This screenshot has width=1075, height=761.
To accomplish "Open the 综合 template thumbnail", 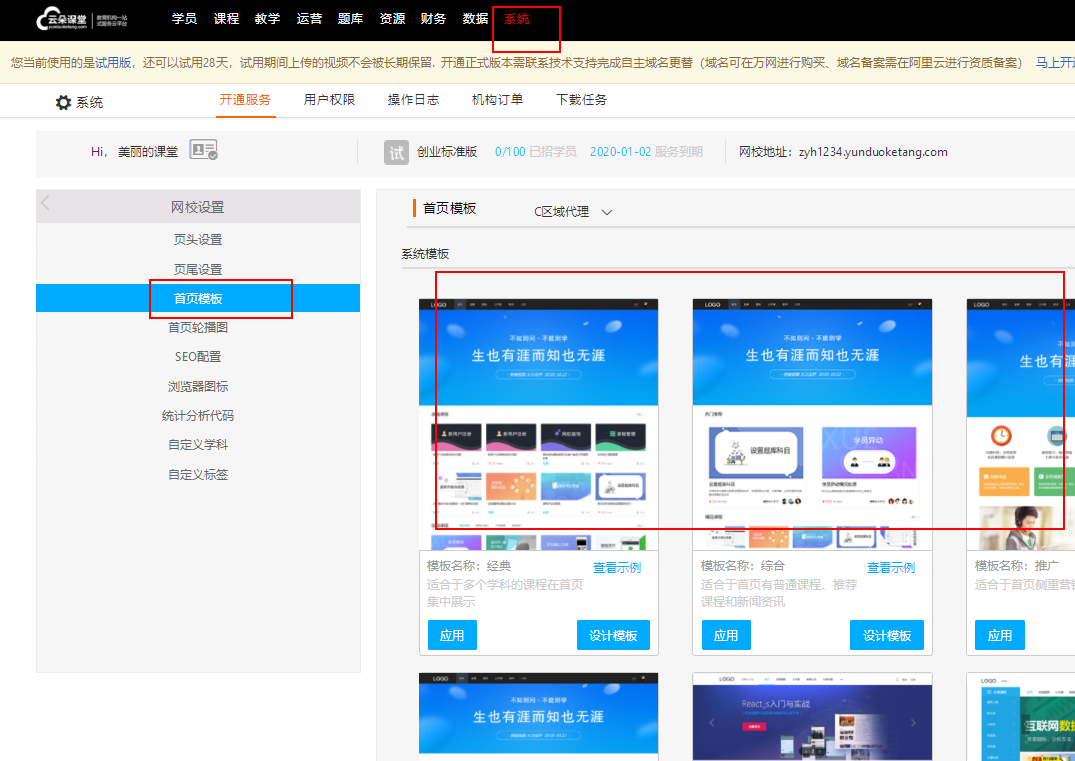I will click(x=812, y=424).
